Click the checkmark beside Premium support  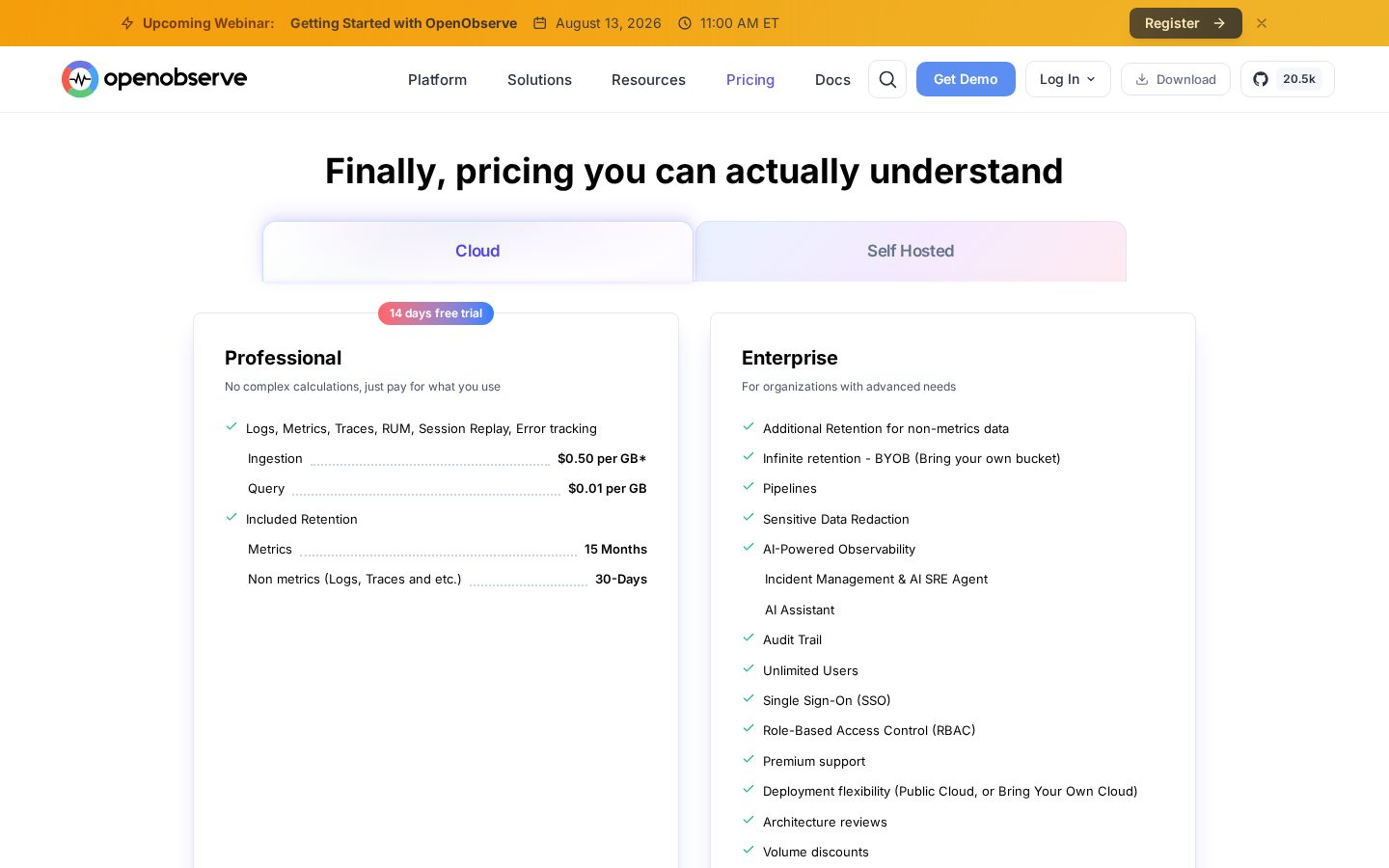pyautogui.click(x=749, y=760)
